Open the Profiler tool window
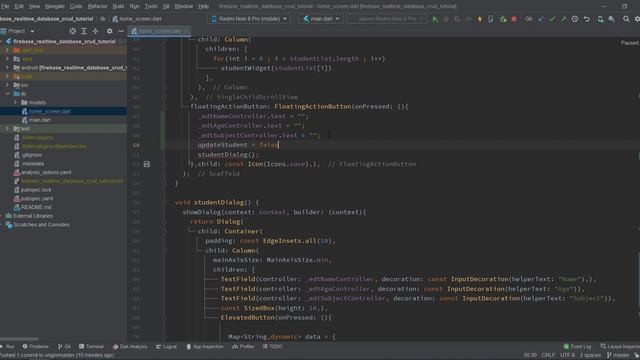The image size is (640, 360). coord(243,347)
